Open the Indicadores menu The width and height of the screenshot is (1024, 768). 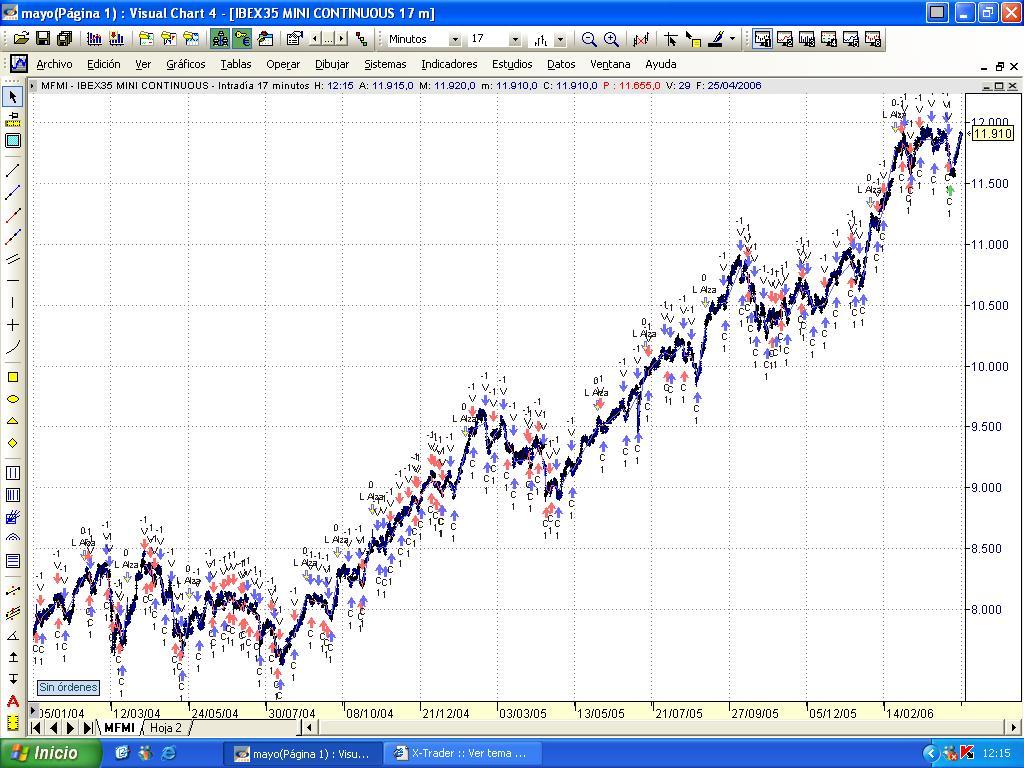[448, 64]
